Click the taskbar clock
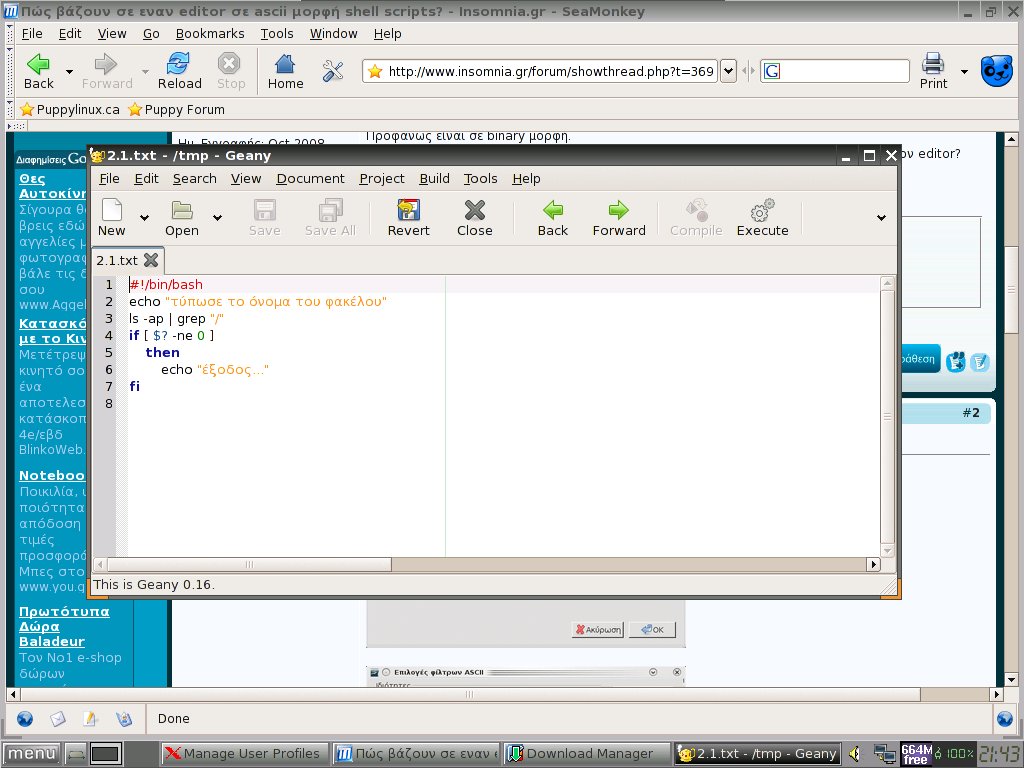The height and width of the screenshot is (768, 1024). coord(999,754)
